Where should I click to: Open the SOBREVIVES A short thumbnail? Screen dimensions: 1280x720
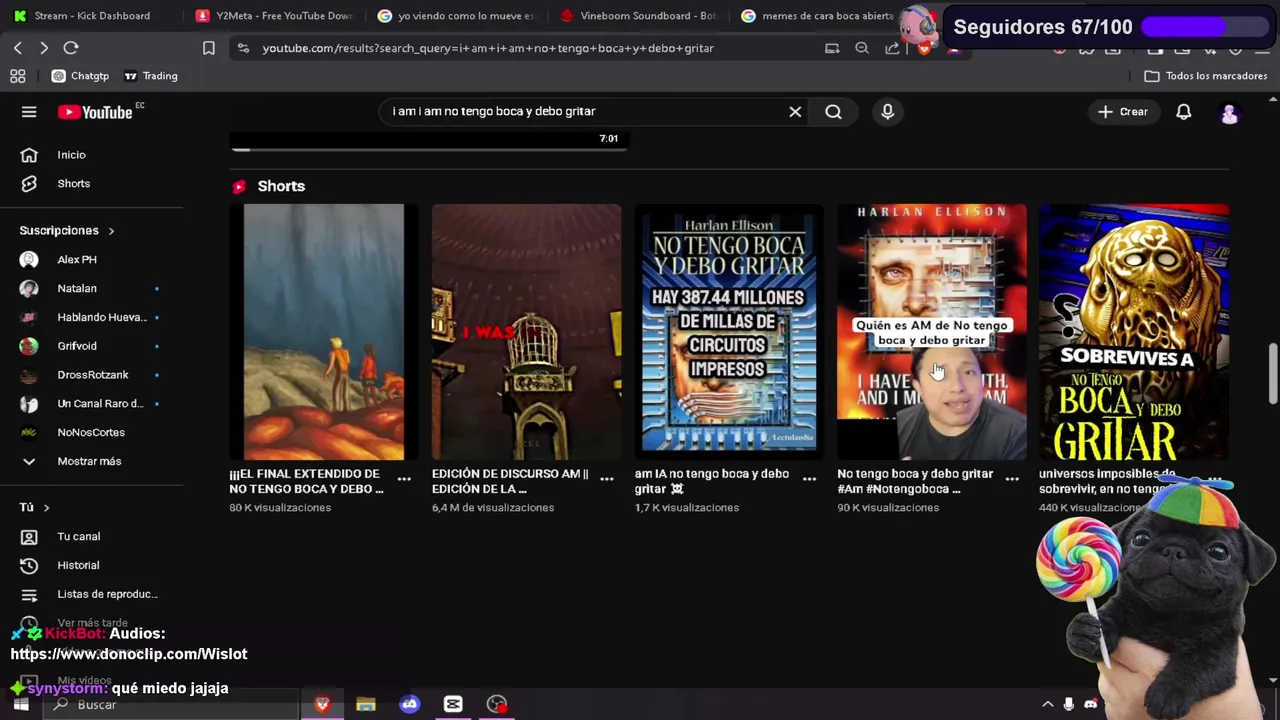tap(1134, 332)
